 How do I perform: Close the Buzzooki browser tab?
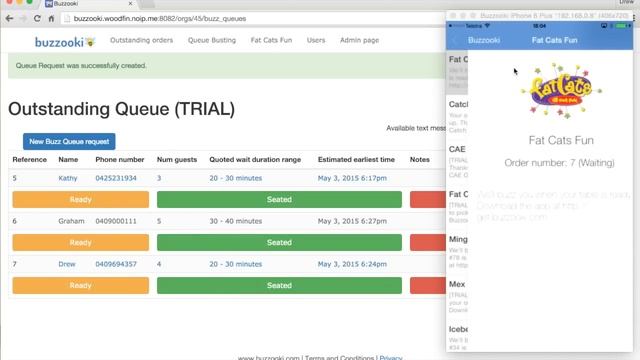[x=130, y=4]
